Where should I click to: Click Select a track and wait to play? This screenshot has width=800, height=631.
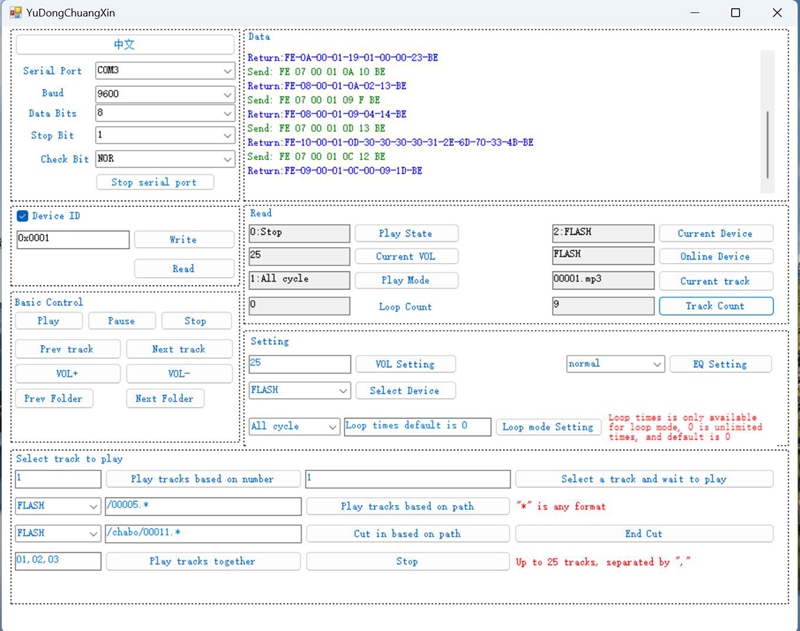point(644,479)
